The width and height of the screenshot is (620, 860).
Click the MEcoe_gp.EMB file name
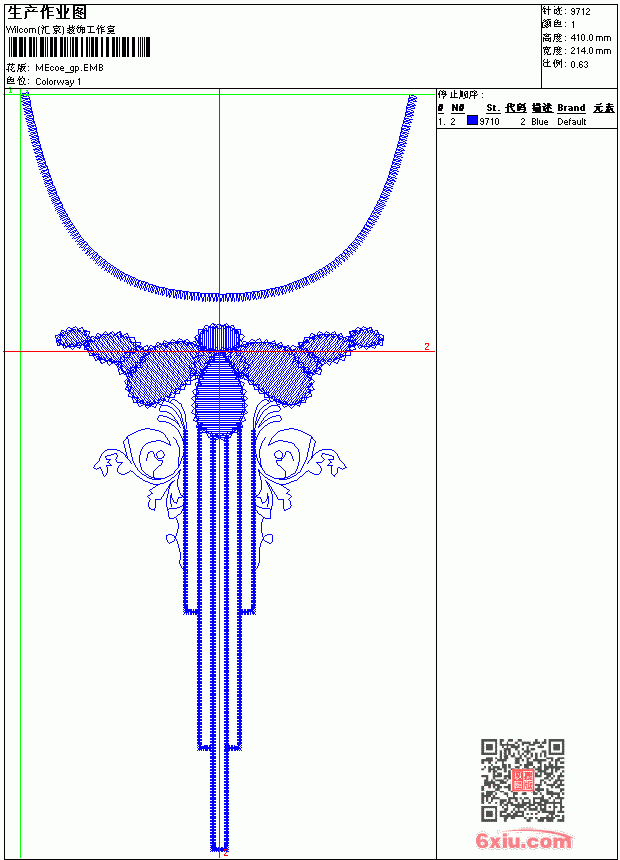pos(69,68)
